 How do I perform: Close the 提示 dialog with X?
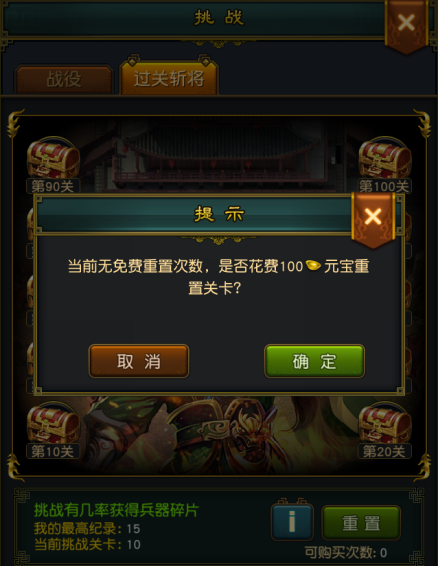pos(373,218)
